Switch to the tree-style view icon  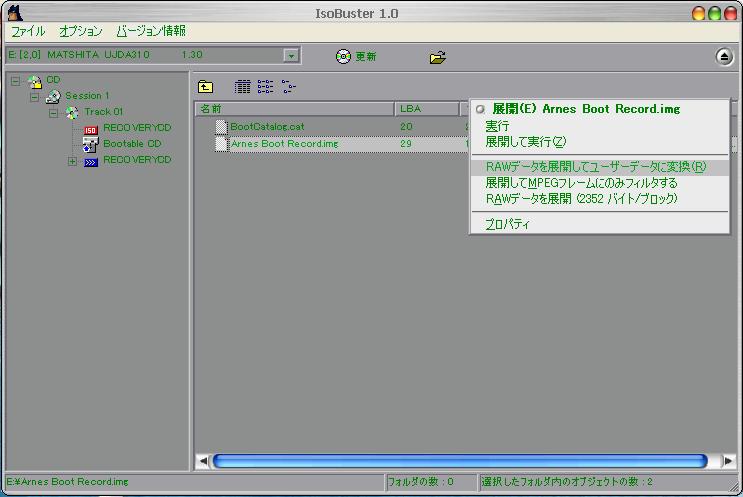pos(288,87)
